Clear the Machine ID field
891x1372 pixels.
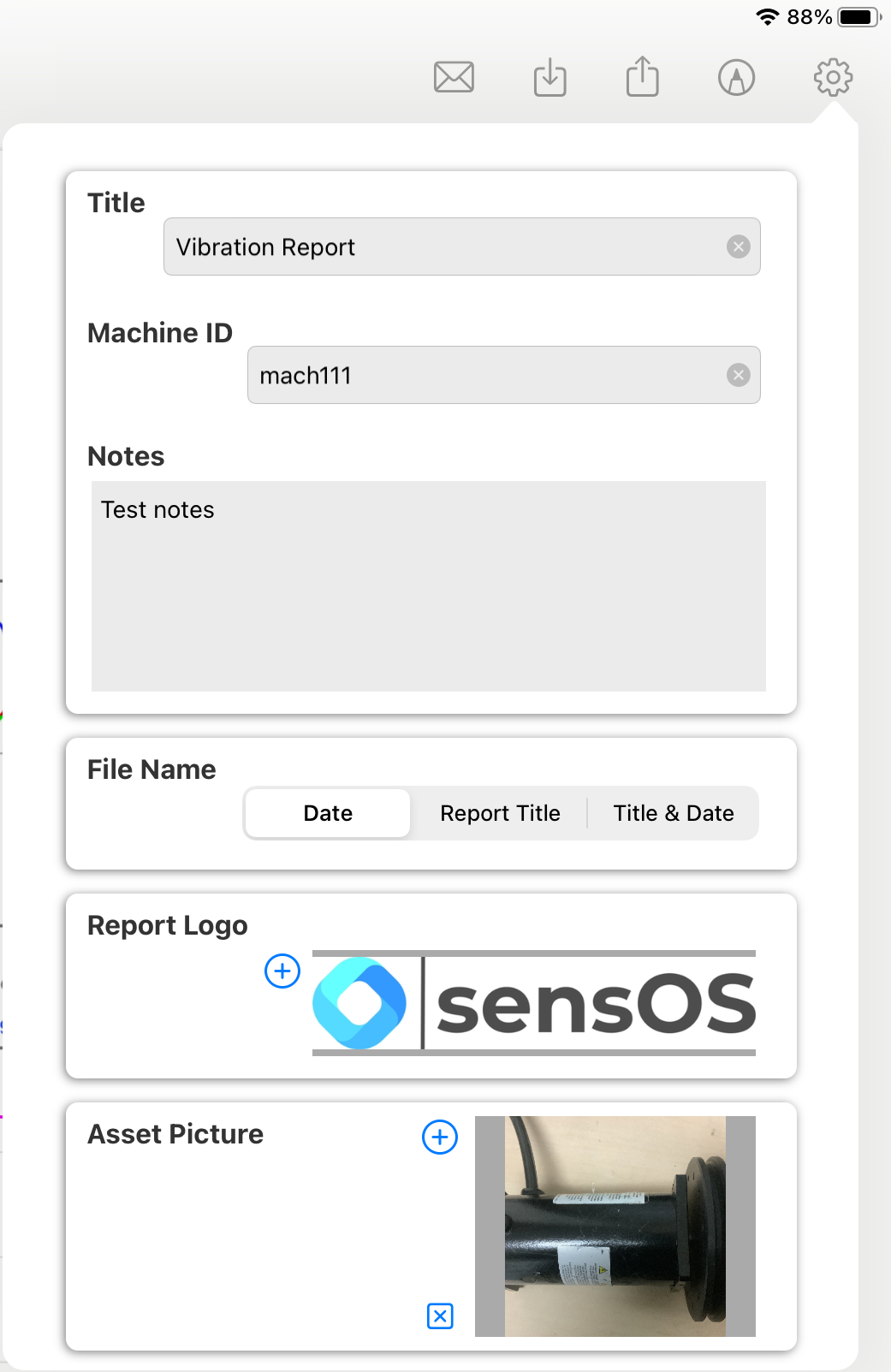click(x=739, y=375)
